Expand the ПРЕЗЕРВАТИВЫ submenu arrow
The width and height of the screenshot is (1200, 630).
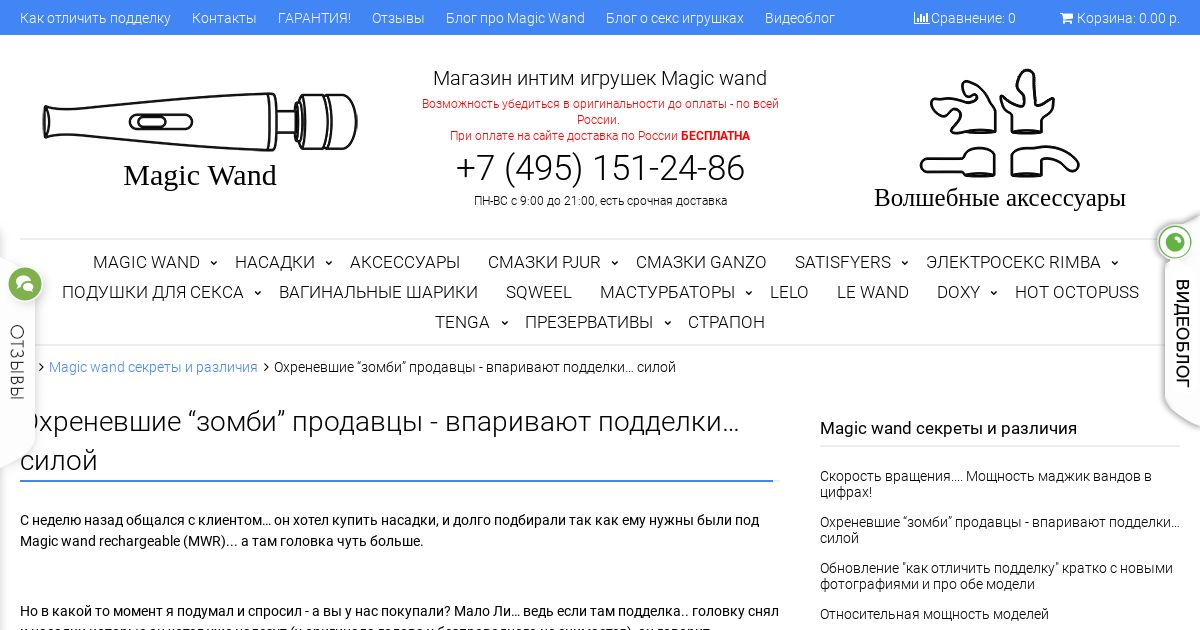click(x=666, y=323)
